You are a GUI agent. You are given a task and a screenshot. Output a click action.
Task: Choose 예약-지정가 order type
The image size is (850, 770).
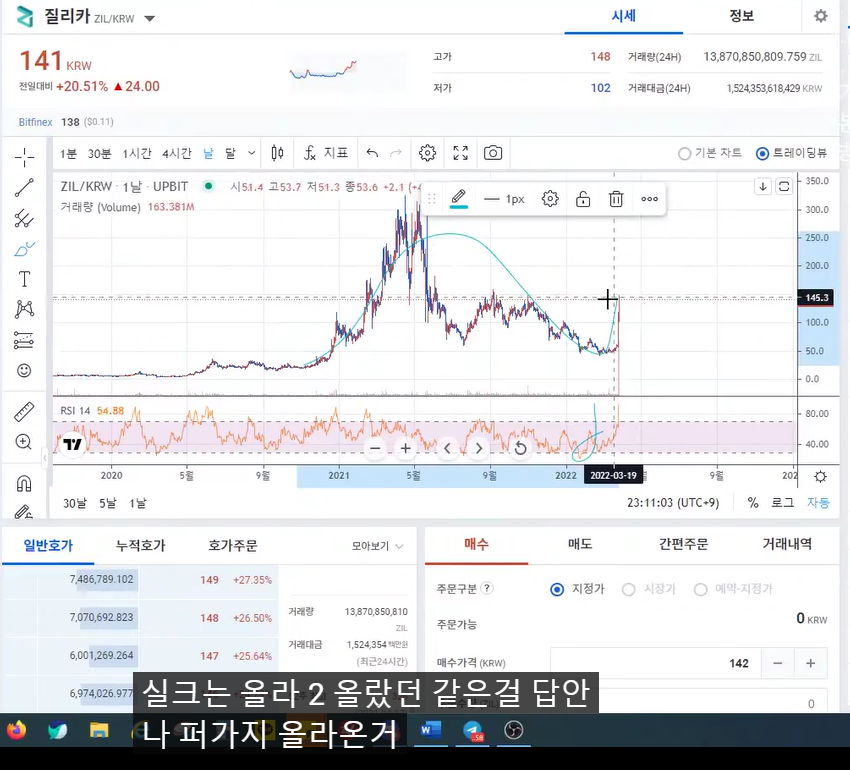[733, 589]
